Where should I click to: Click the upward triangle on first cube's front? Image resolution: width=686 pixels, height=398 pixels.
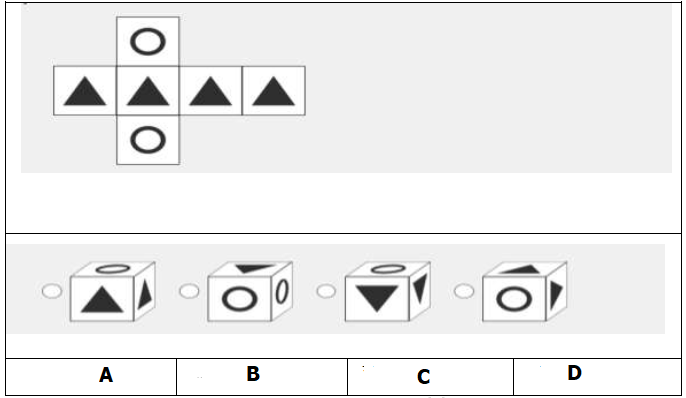pyautogui.click(x=102, y=300)
